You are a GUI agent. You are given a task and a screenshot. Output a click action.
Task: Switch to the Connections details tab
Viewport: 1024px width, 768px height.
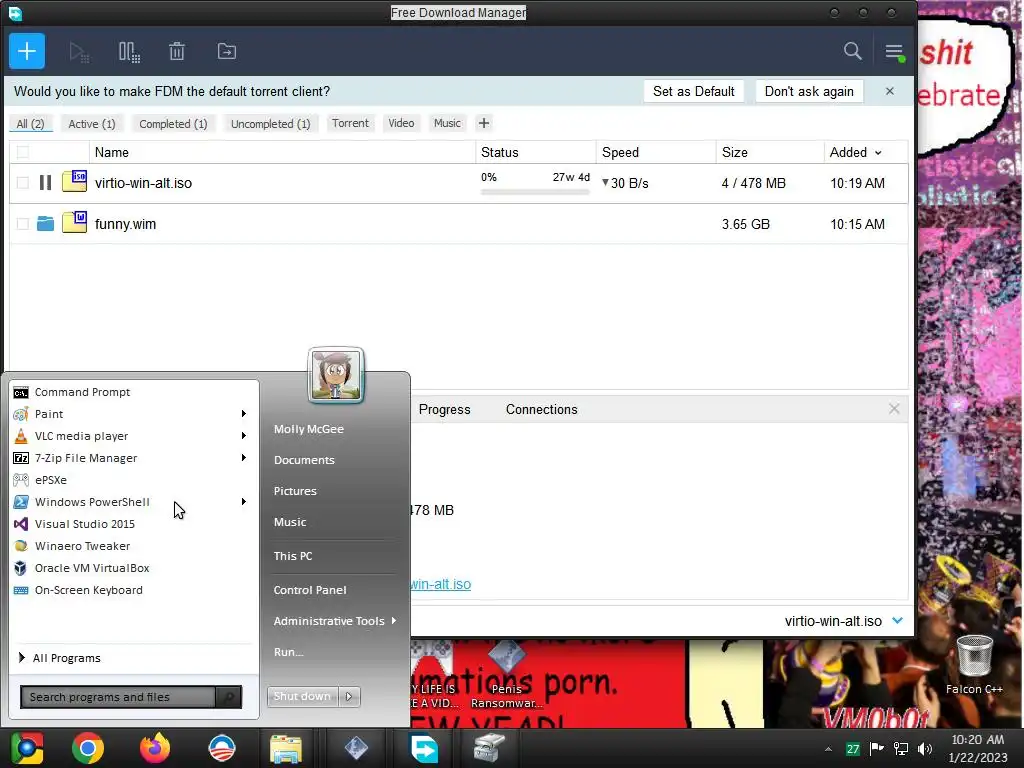tap(541, 409)
